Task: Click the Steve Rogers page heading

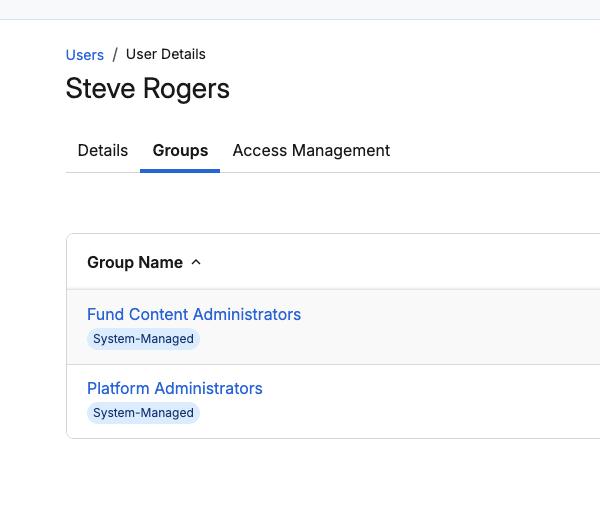Action: pos(148,88)
